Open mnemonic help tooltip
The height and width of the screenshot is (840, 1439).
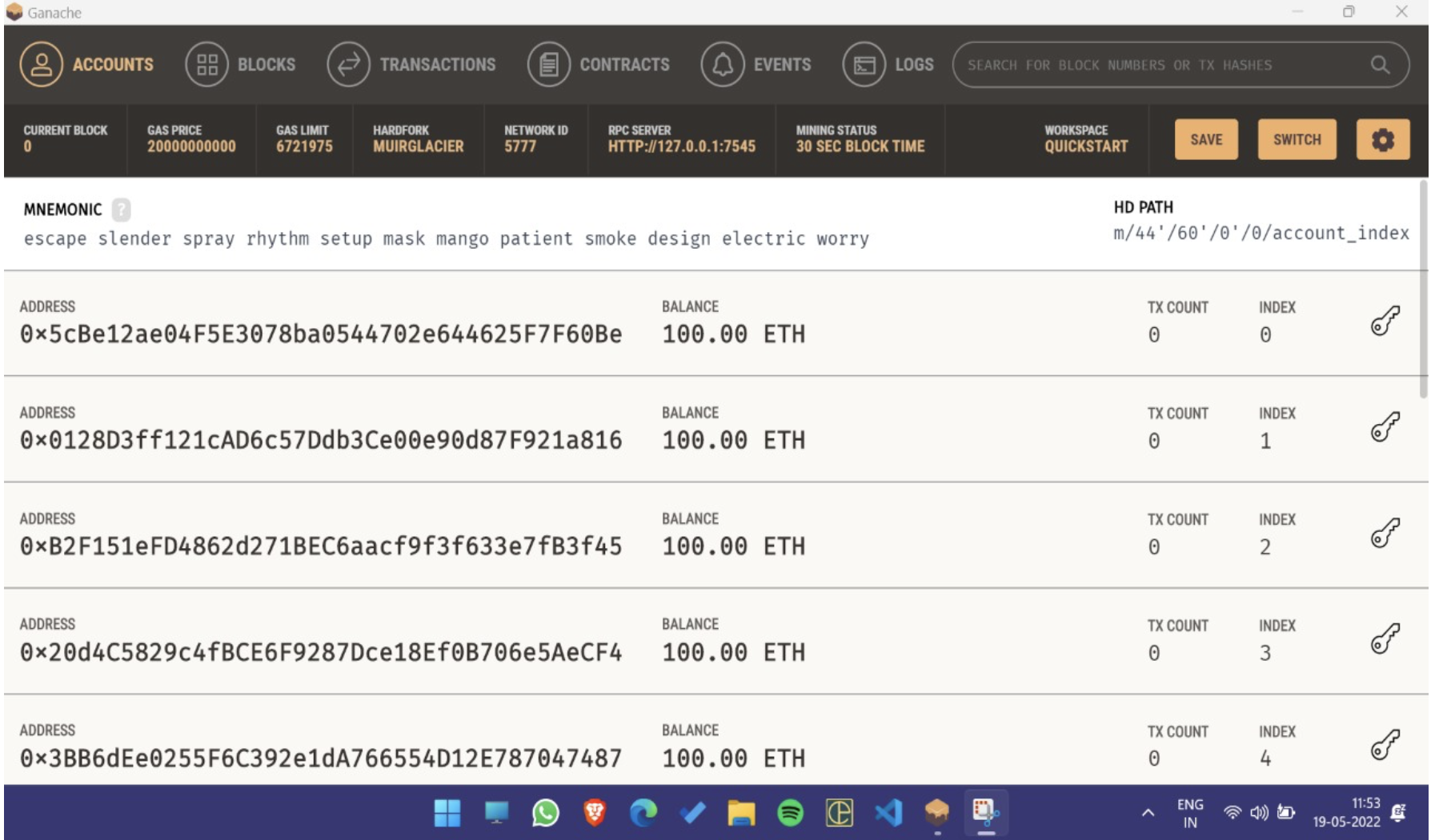[121, 210]
